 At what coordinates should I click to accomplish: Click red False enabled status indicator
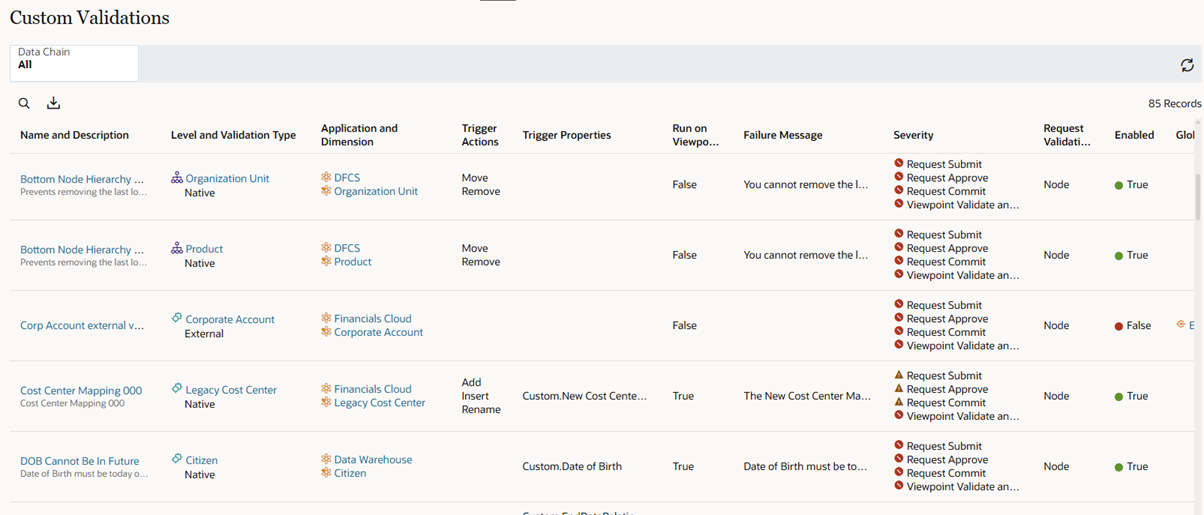point(1119,326)
